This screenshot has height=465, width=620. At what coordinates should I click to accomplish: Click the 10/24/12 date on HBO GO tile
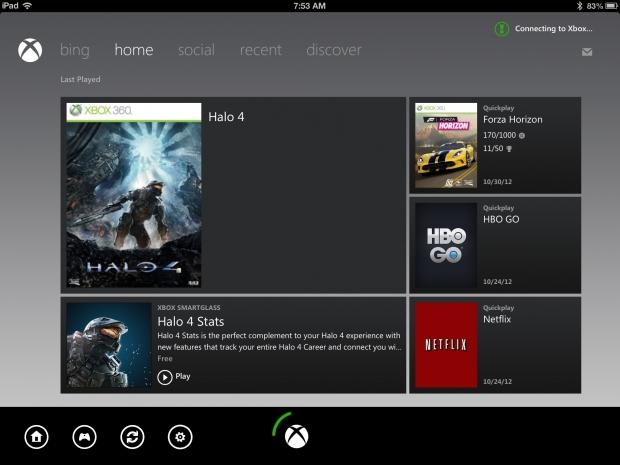(497, 282)
